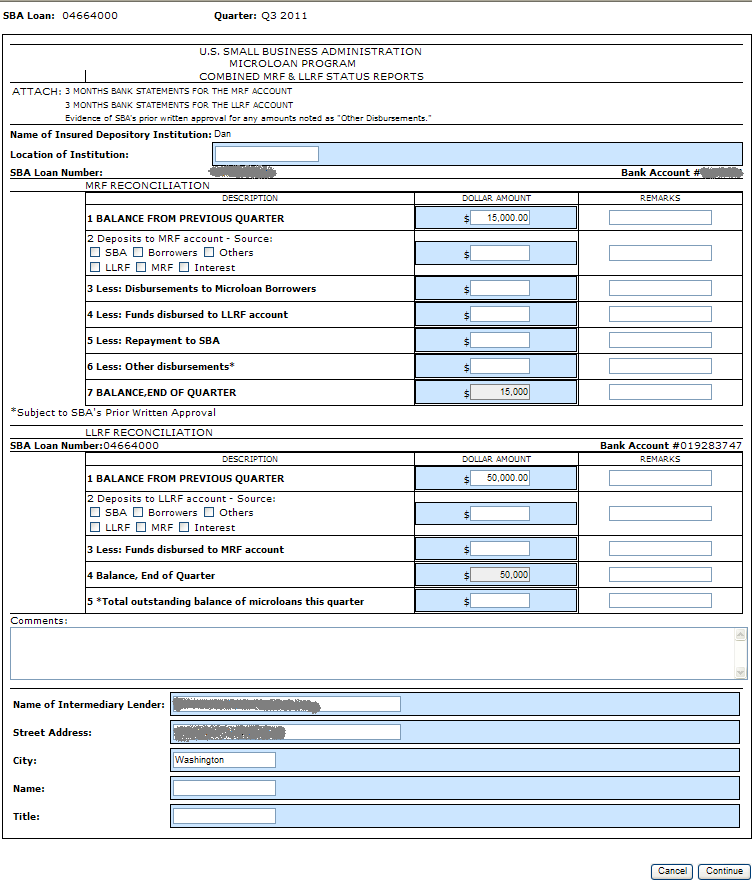Viewport: 752px width, 880px height.
Task: Click inside the Comments text area
Action: (370, 653)
